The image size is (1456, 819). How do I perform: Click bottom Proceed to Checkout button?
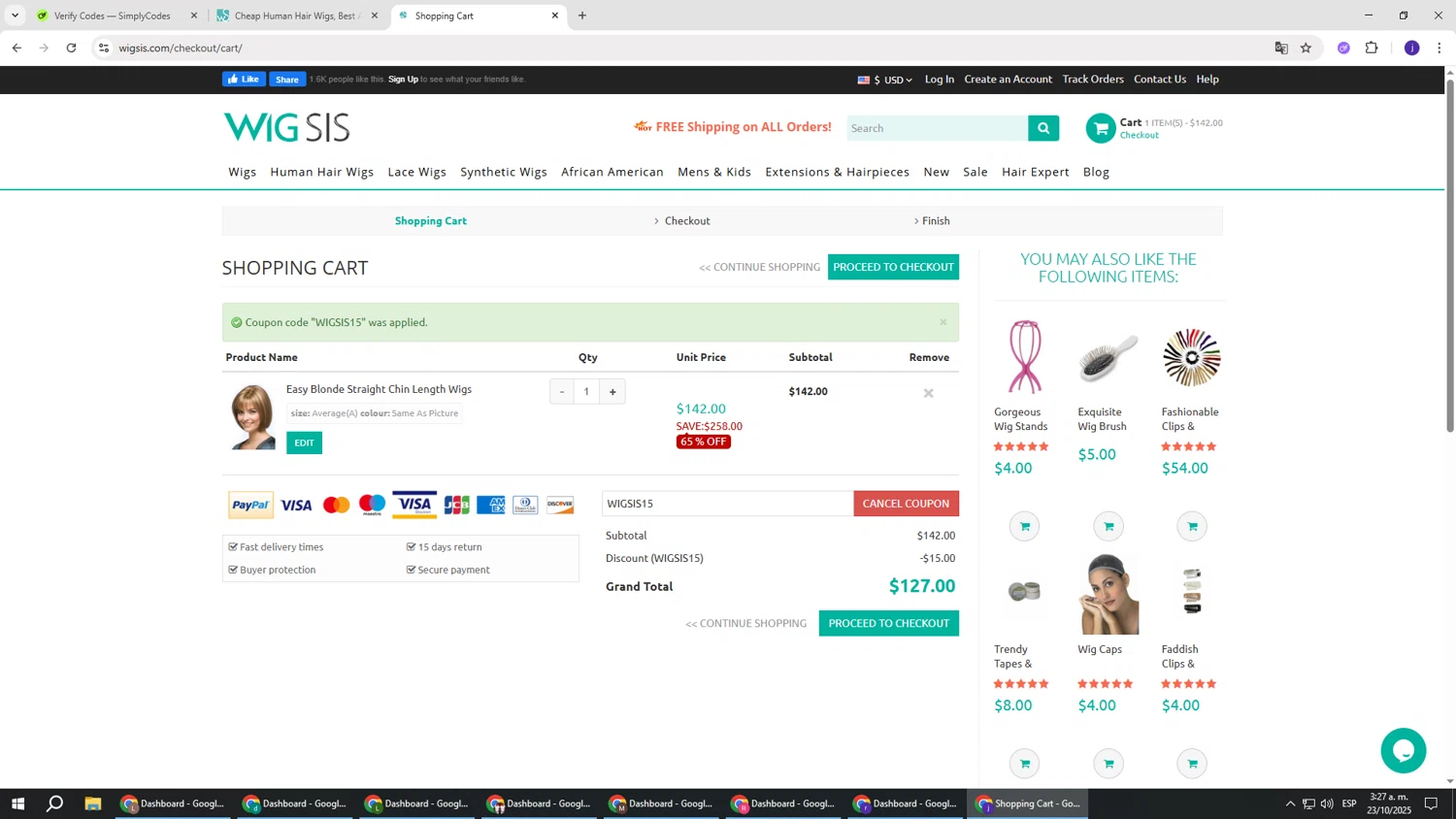point(889,623)
